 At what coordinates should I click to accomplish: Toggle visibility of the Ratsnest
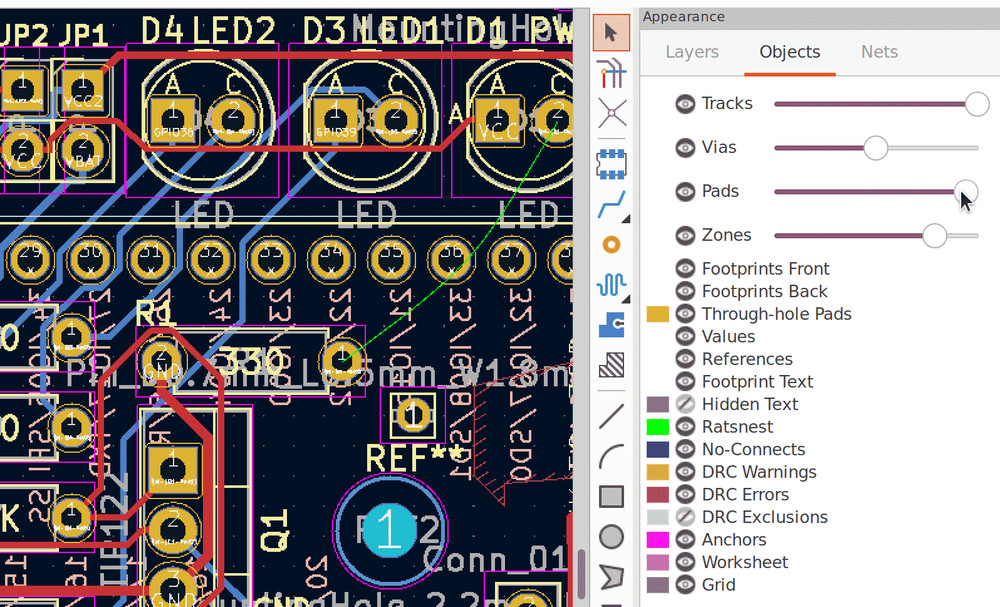685,426
